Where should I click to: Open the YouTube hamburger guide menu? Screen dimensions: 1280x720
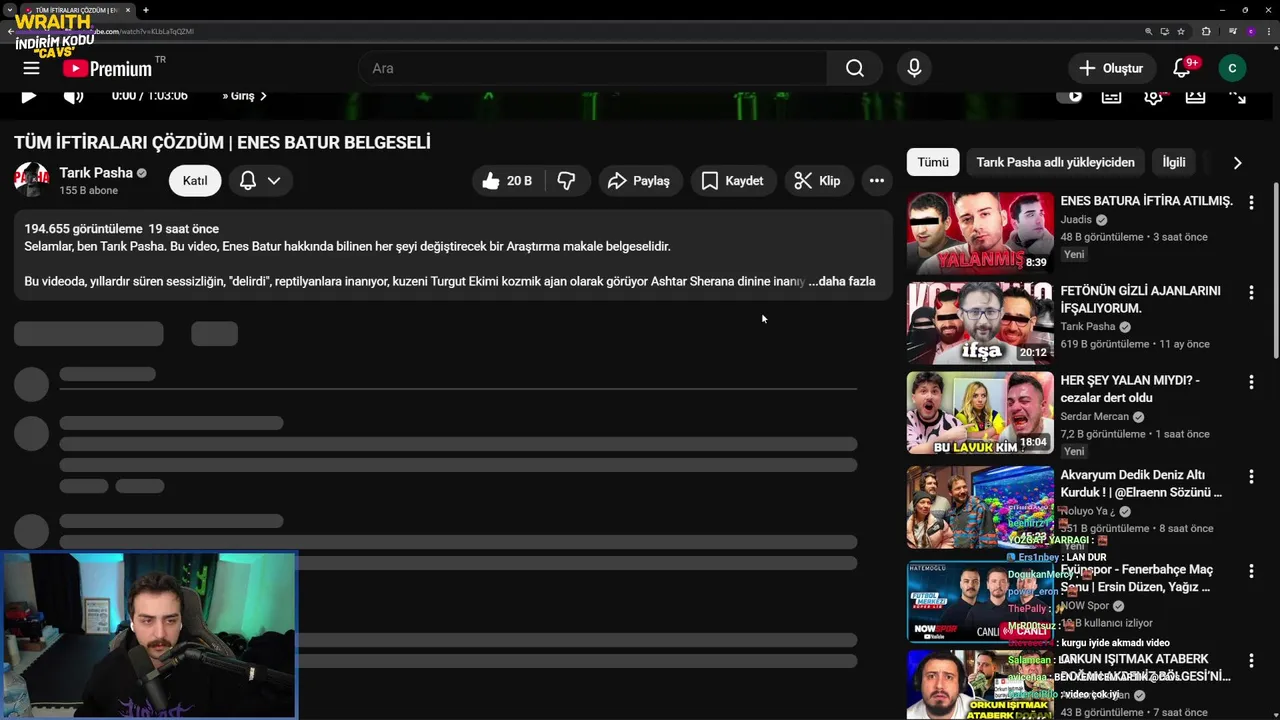[x=31, y=68]
